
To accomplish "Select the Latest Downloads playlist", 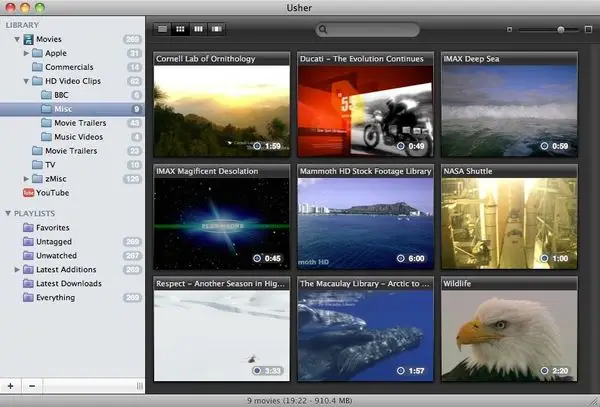I will (72, 283).
